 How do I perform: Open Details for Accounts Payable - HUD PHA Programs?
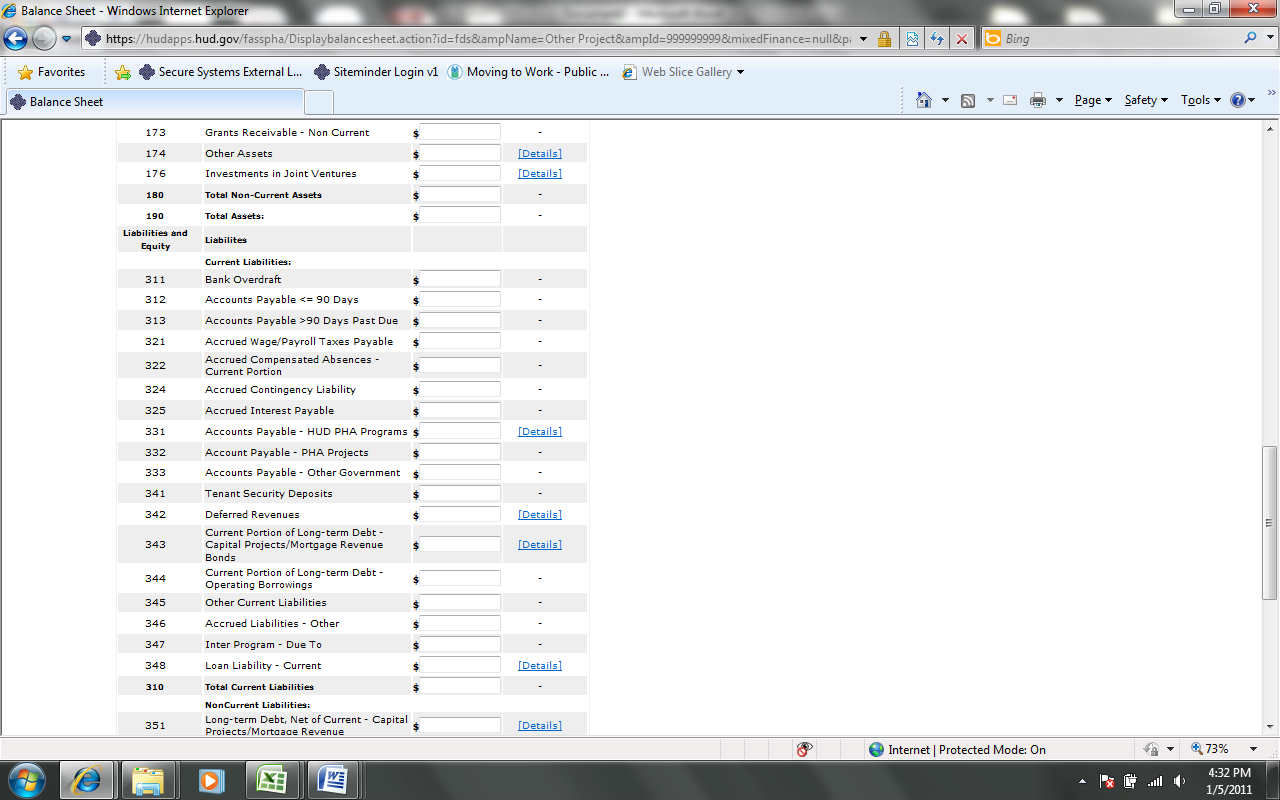point(540,432)
